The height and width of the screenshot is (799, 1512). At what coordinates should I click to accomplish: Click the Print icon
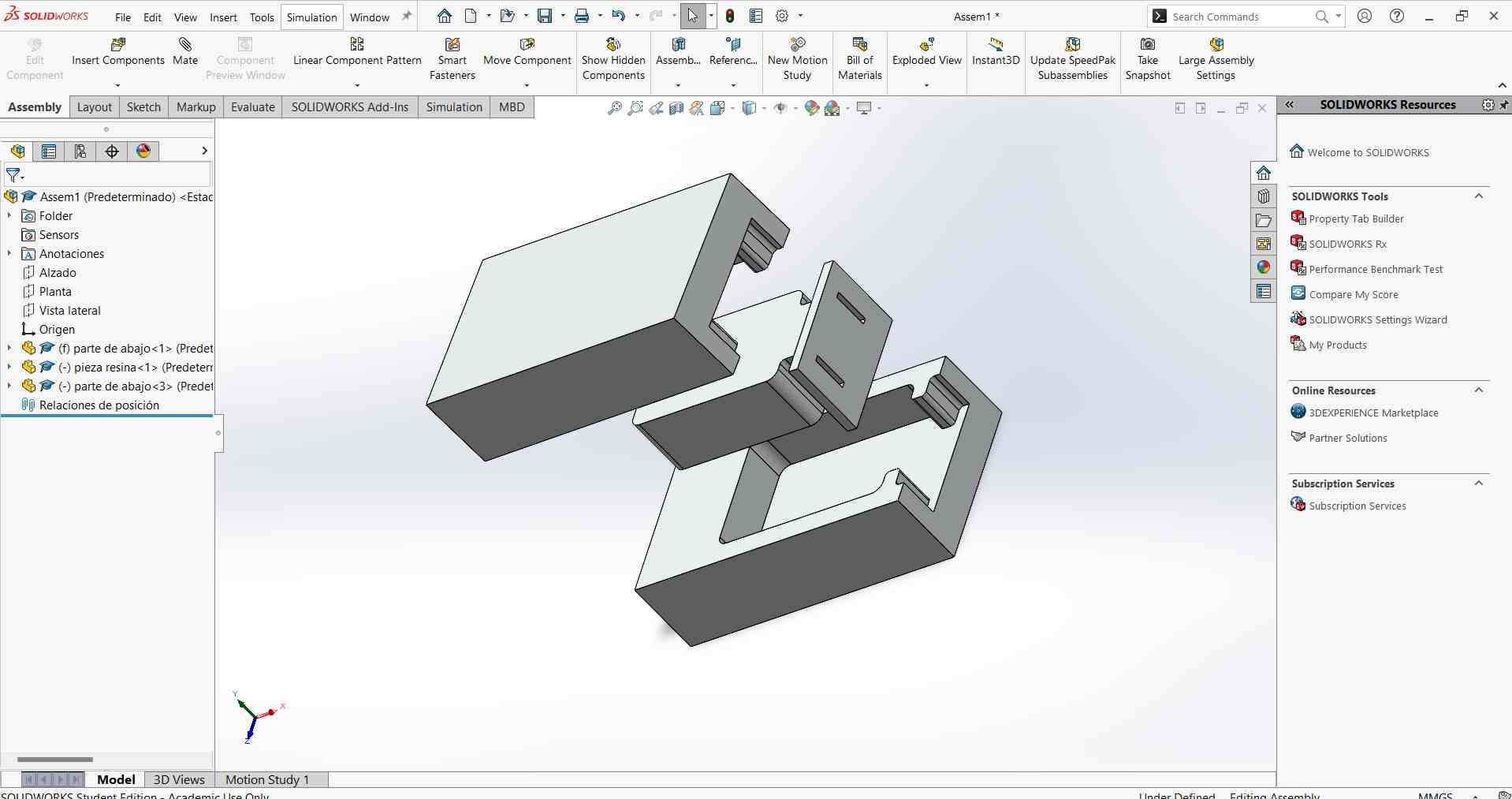(582, 16)
